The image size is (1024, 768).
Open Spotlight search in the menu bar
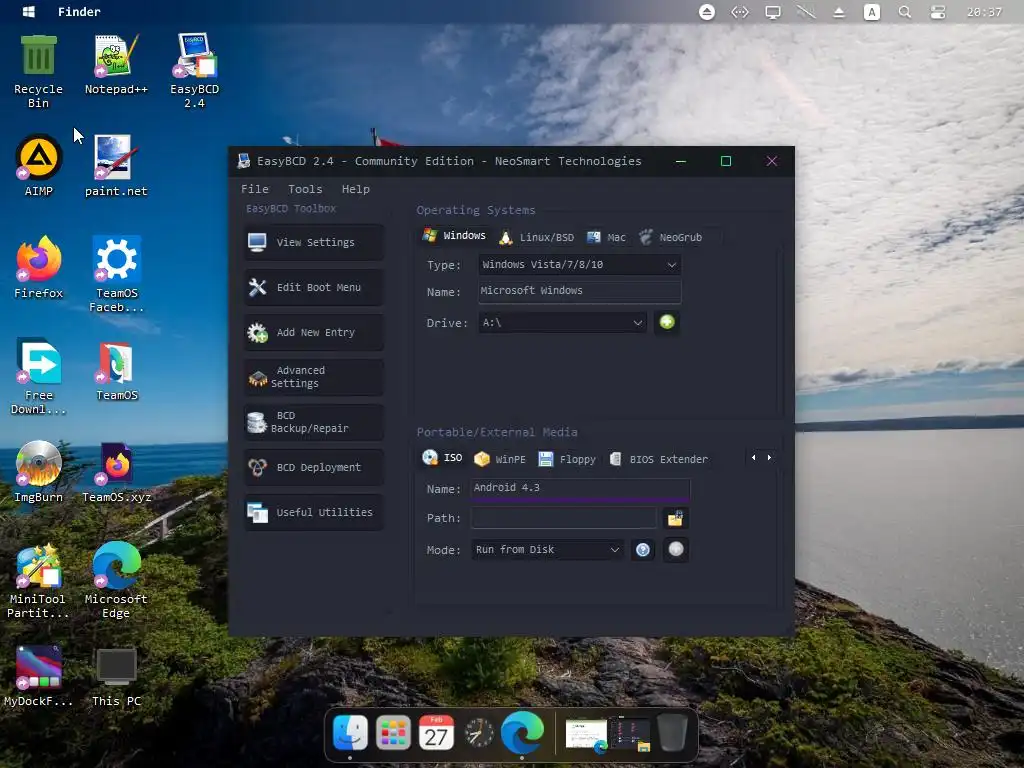coord(904,12)
